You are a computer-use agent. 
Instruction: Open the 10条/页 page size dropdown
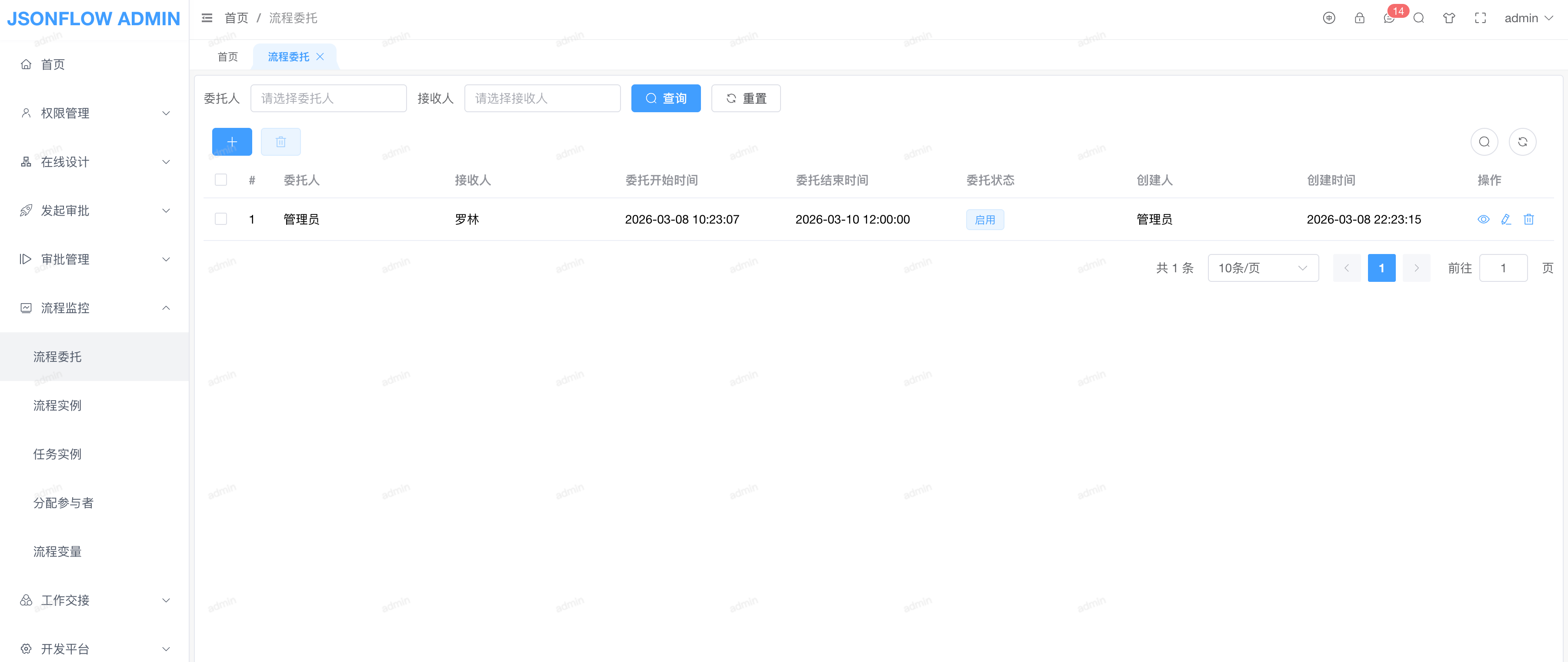[x=1262, y=268]
